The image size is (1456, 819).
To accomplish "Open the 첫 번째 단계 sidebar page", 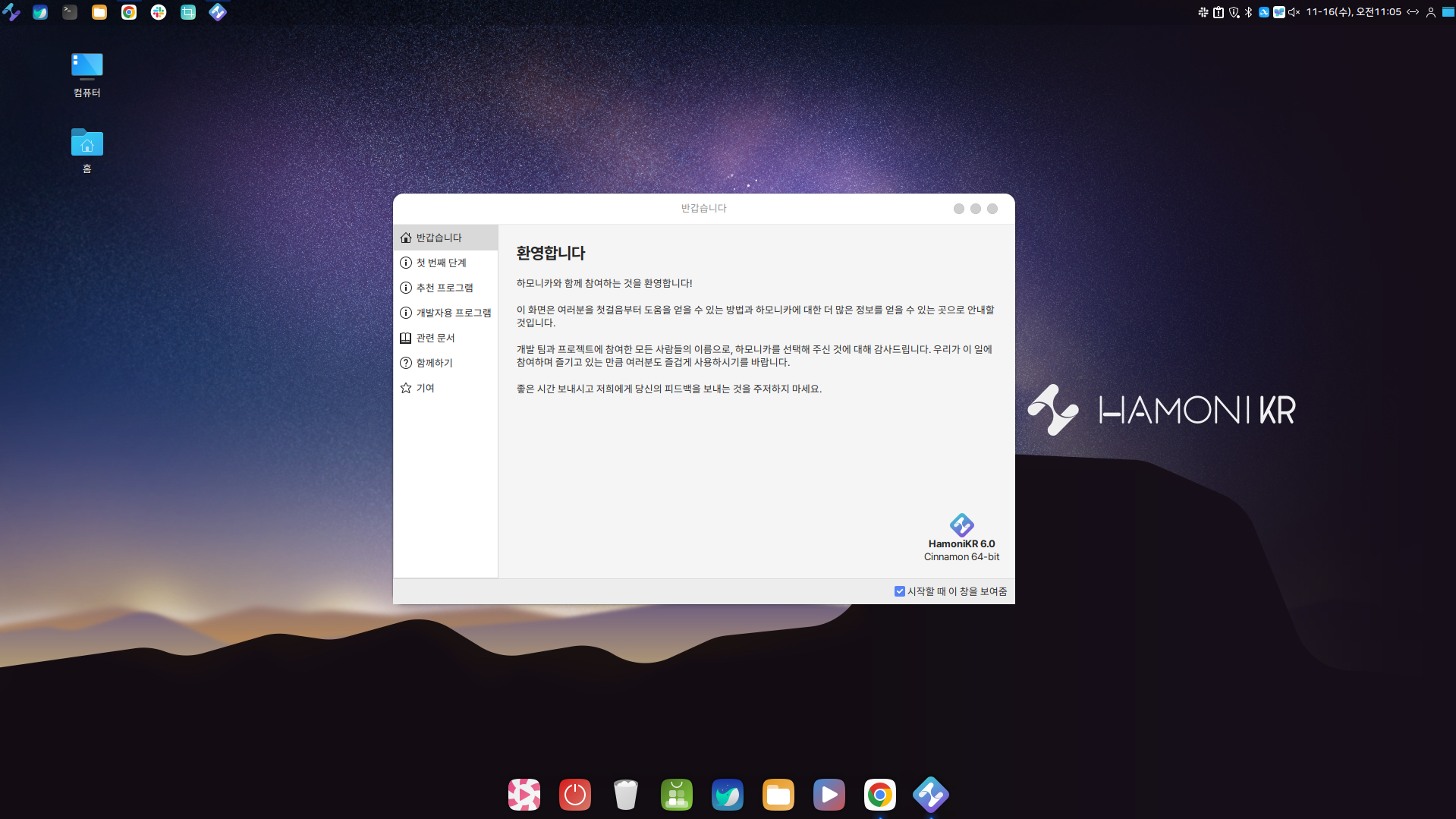I will point(441,263).
